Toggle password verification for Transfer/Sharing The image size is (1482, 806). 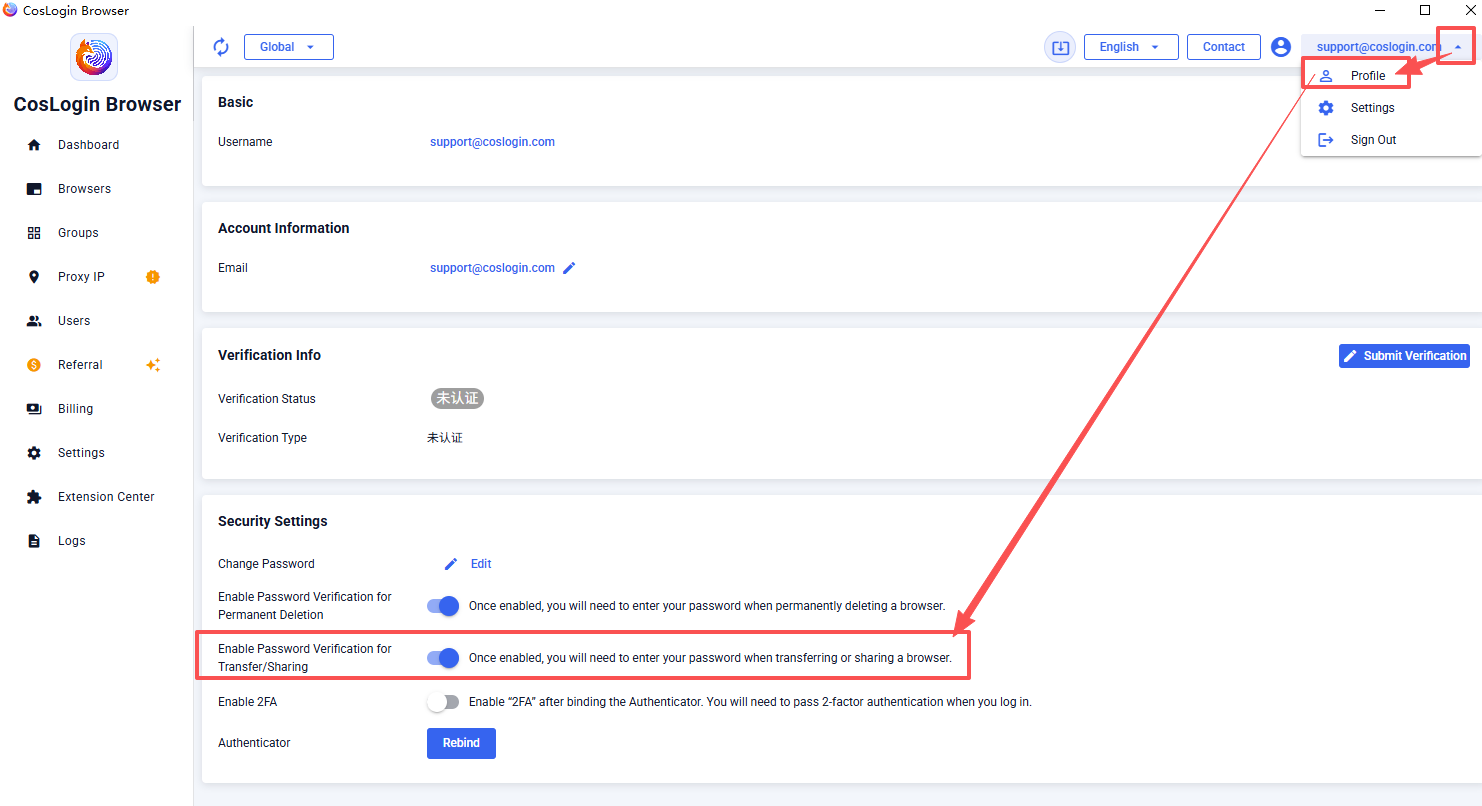click(x=443, y=658)
